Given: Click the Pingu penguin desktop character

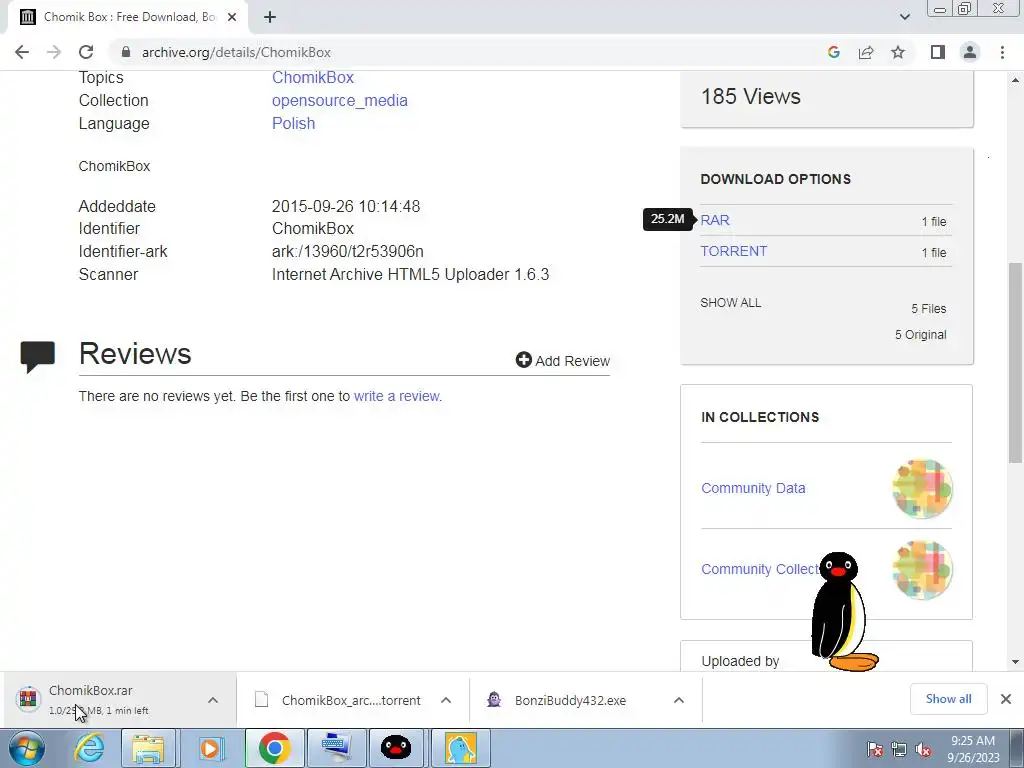Looking at the screenshot, I should tap(842, 612).
